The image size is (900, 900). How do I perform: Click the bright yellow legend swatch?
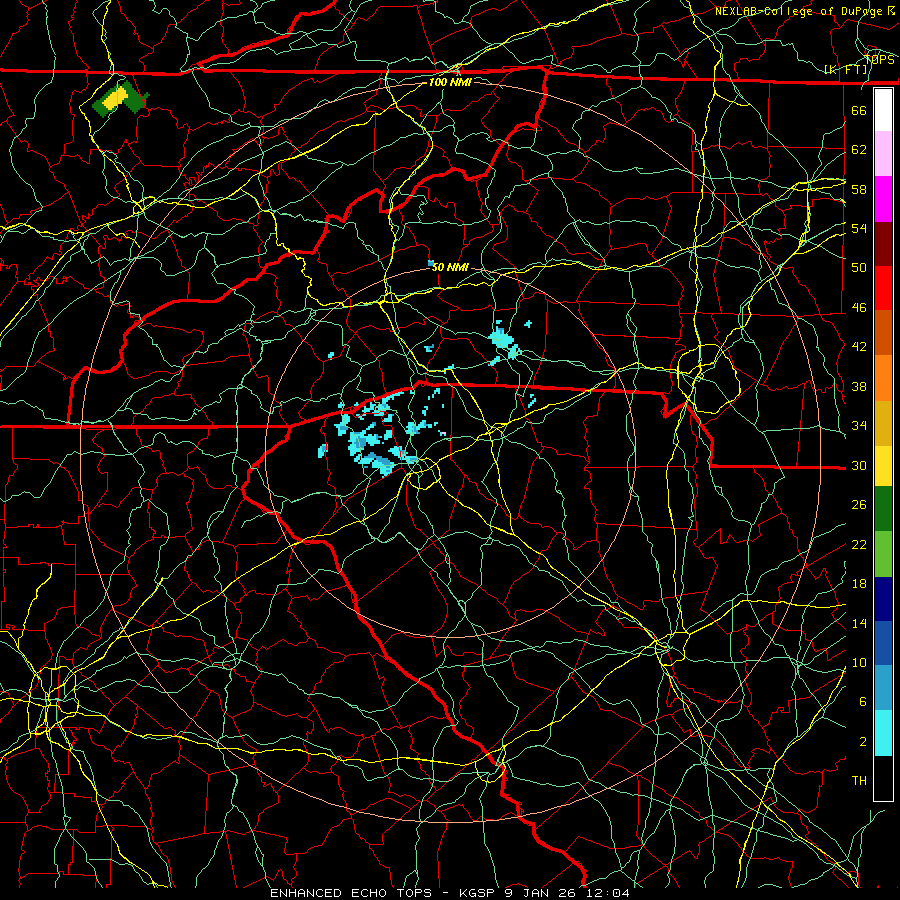[x=883, y=465]
